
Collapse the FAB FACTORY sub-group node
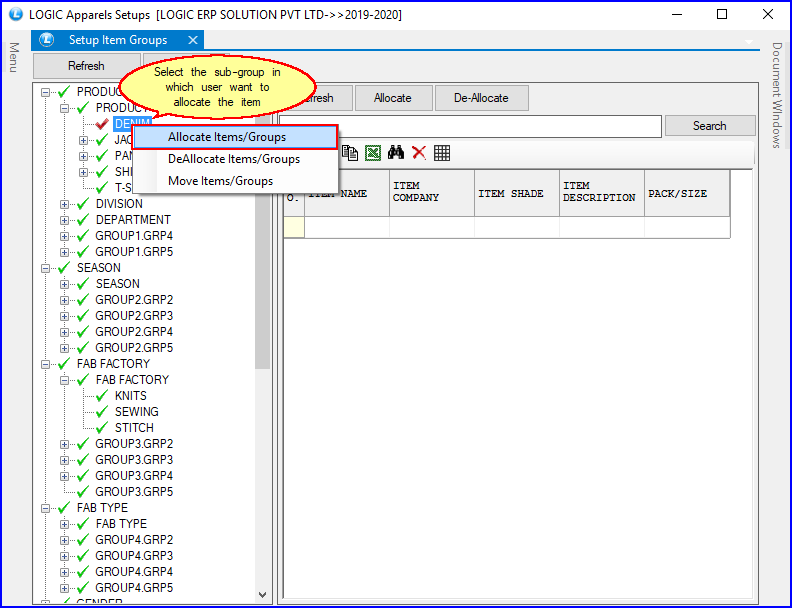point(65,380)
